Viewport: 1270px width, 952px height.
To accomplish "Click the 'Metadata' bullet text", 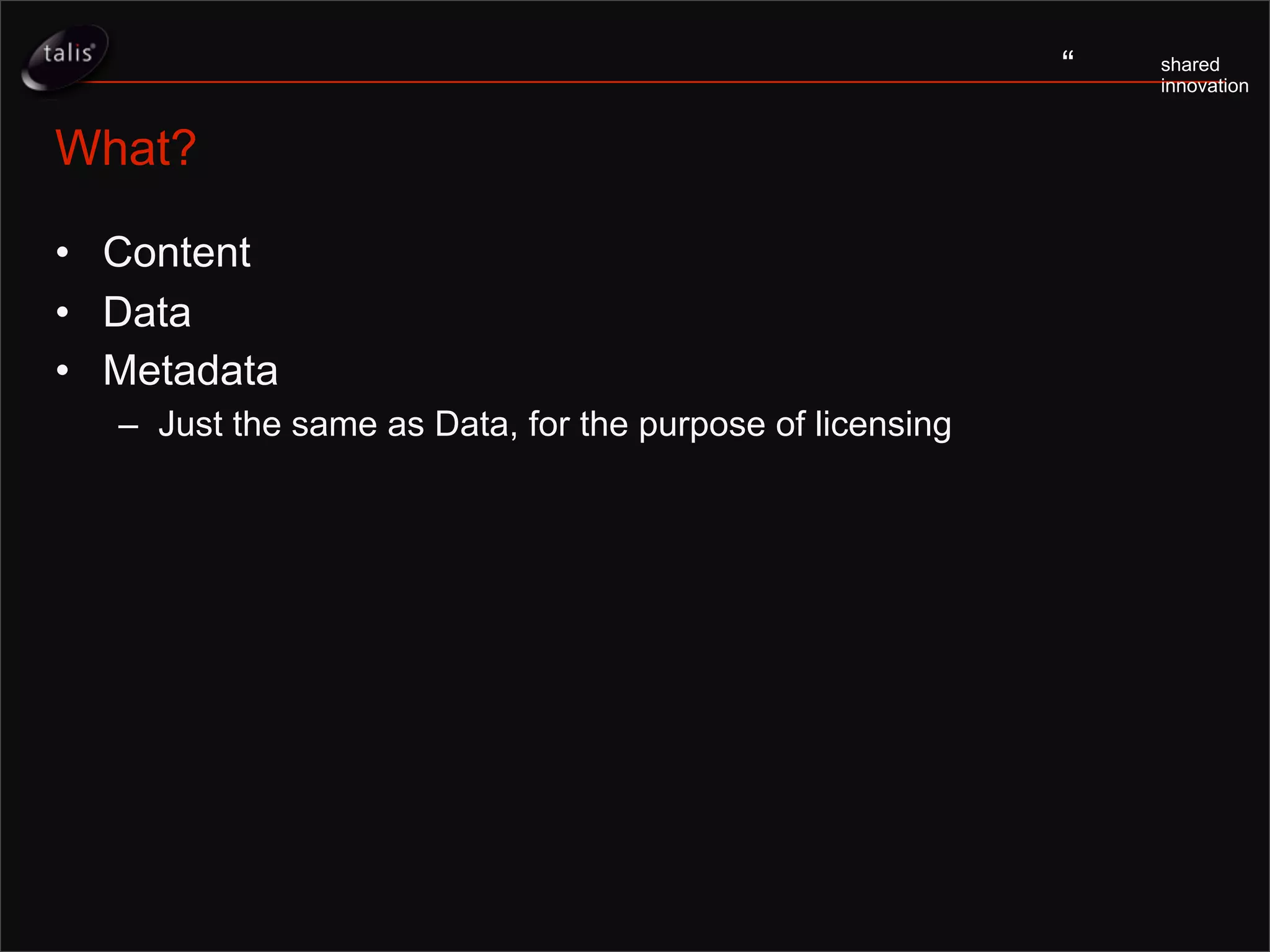I will click(190, 370).
